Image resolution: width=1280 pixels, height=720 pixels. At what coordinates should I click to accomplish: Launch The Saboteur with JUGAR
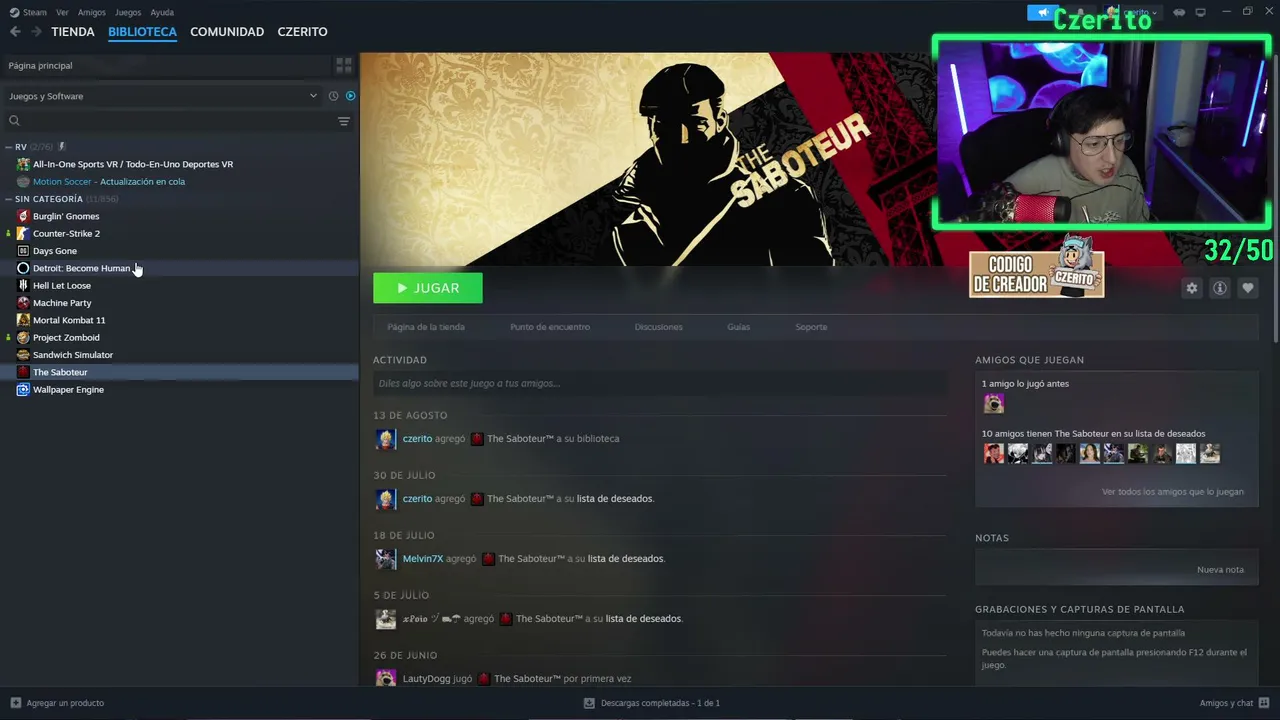(428, 288)
